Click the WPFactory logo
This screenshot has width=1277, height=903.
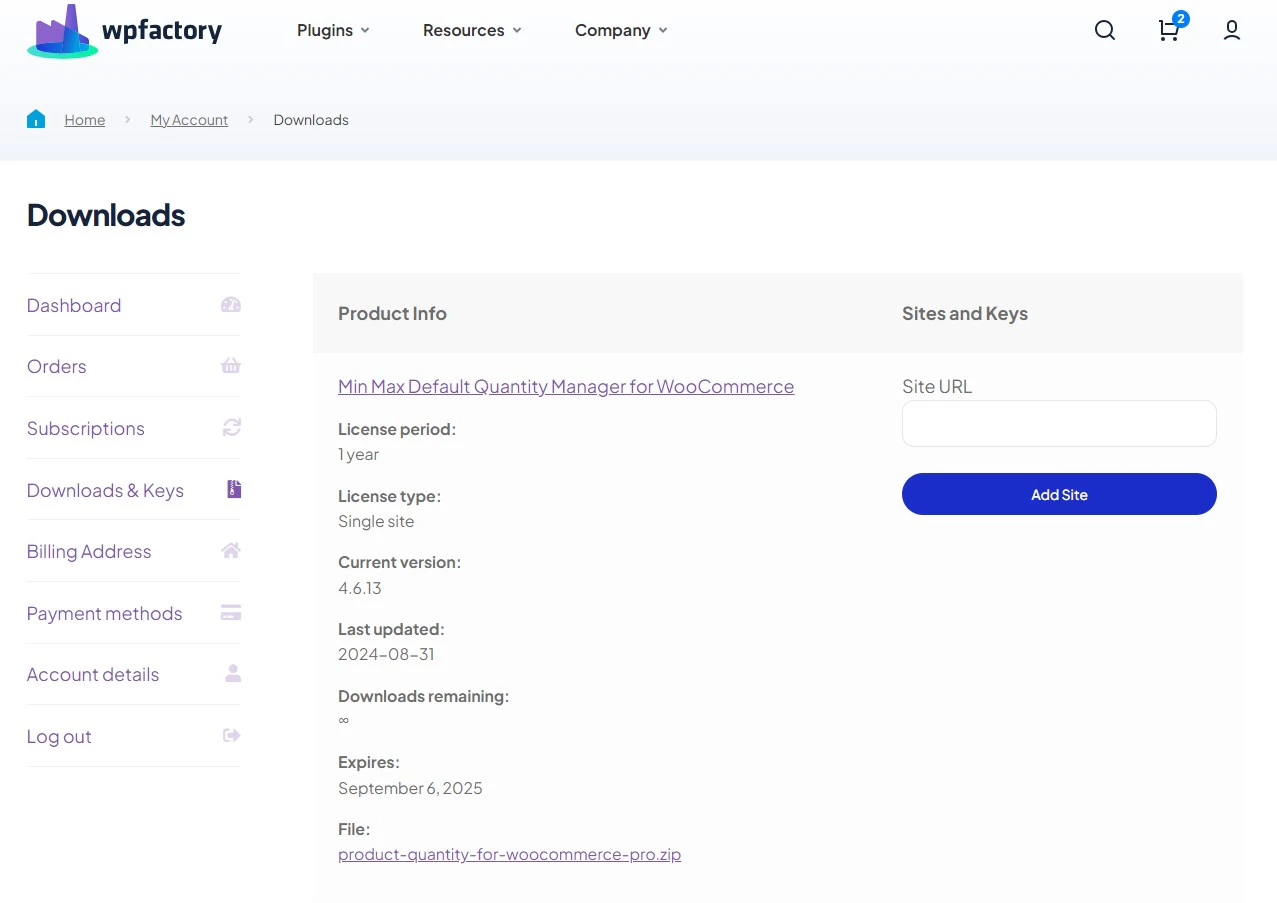[x=123, y=30]
